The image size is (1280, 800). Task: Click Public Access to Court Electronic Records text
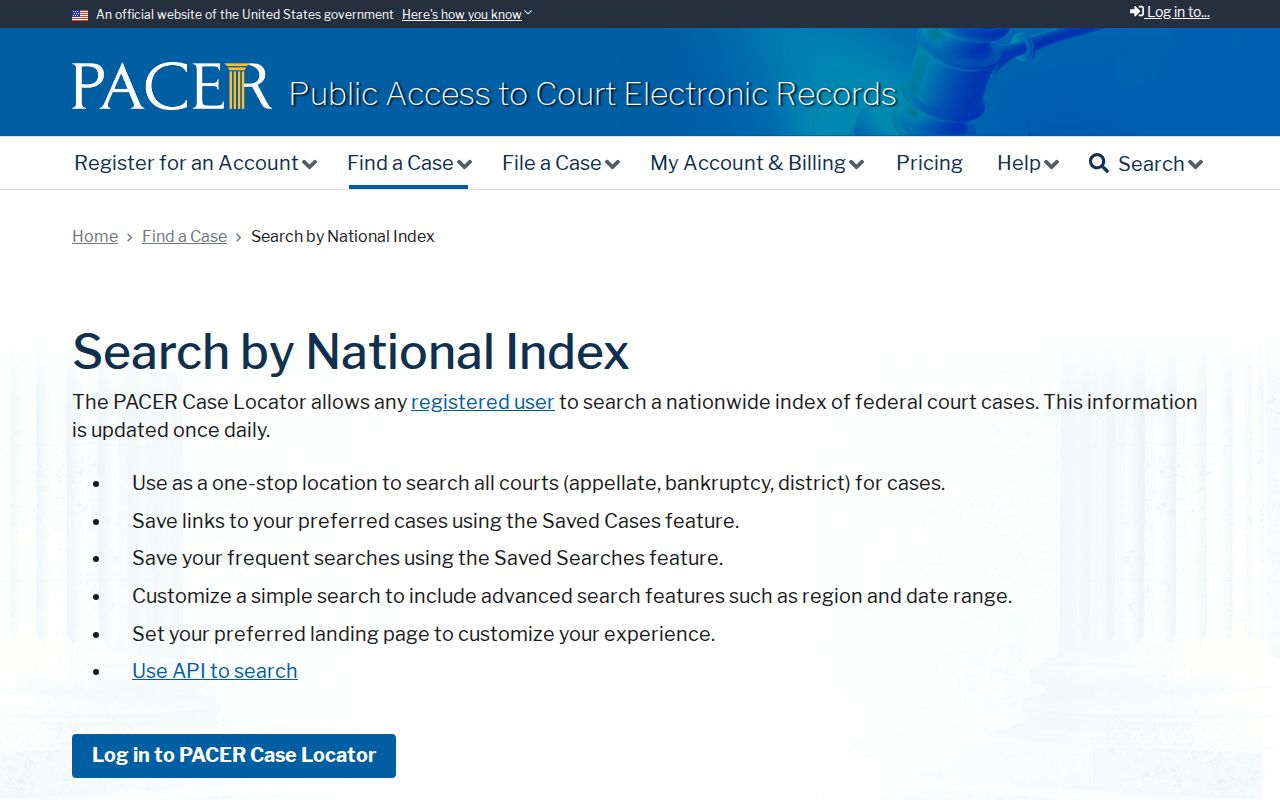click(593, 94)
